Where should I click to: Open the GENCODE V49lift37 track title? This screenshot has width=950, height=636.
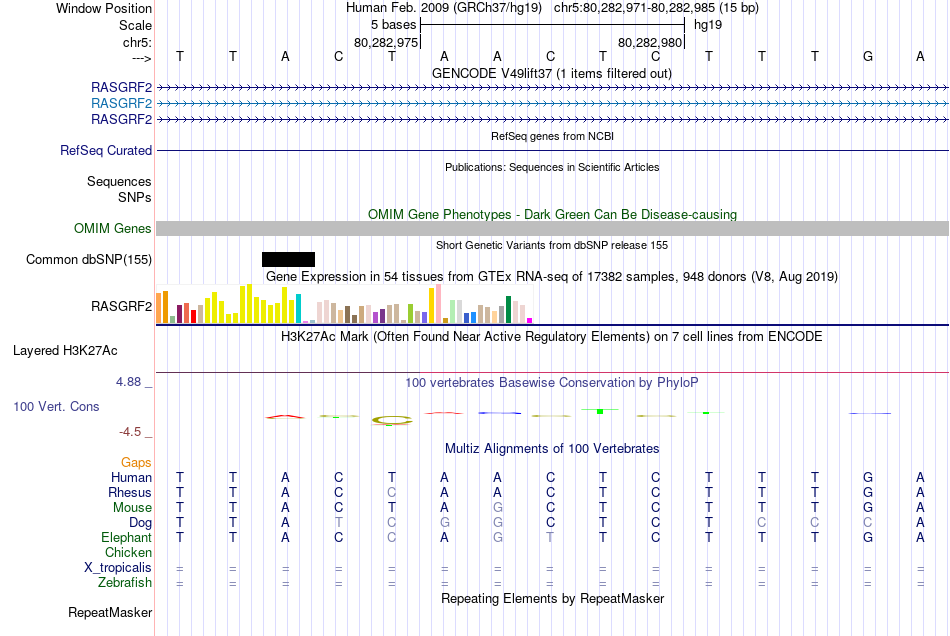click(x=551, y=73)
